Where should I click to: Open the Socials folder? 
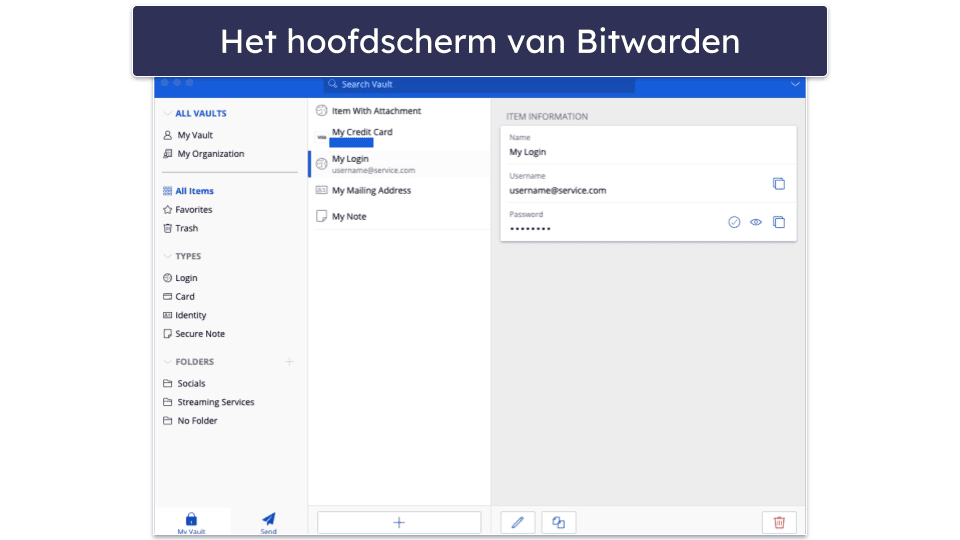tap(184, 383)
